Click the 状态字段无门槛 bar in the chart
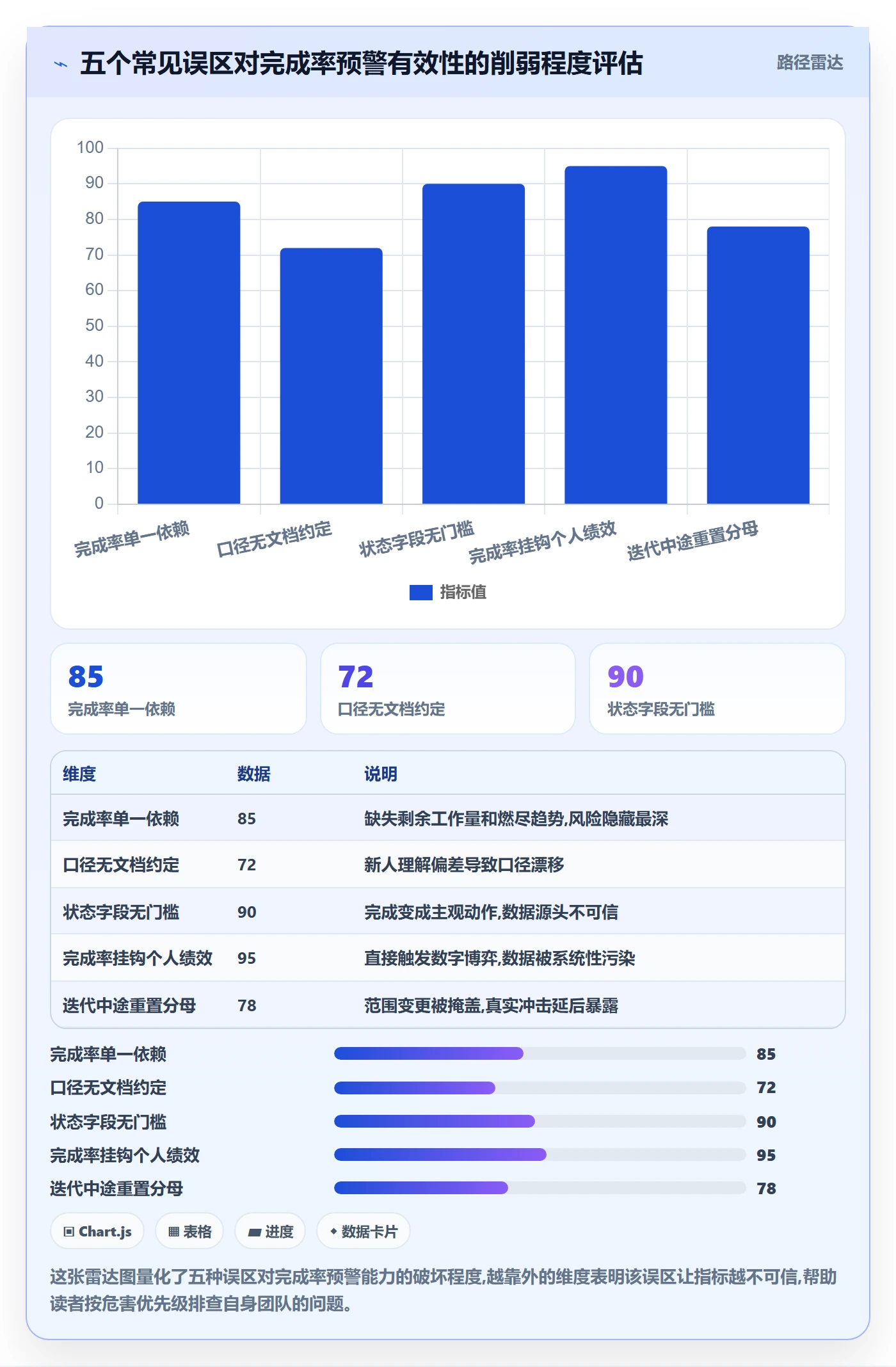Screen dimensions: 896x1367 [474, 344]
